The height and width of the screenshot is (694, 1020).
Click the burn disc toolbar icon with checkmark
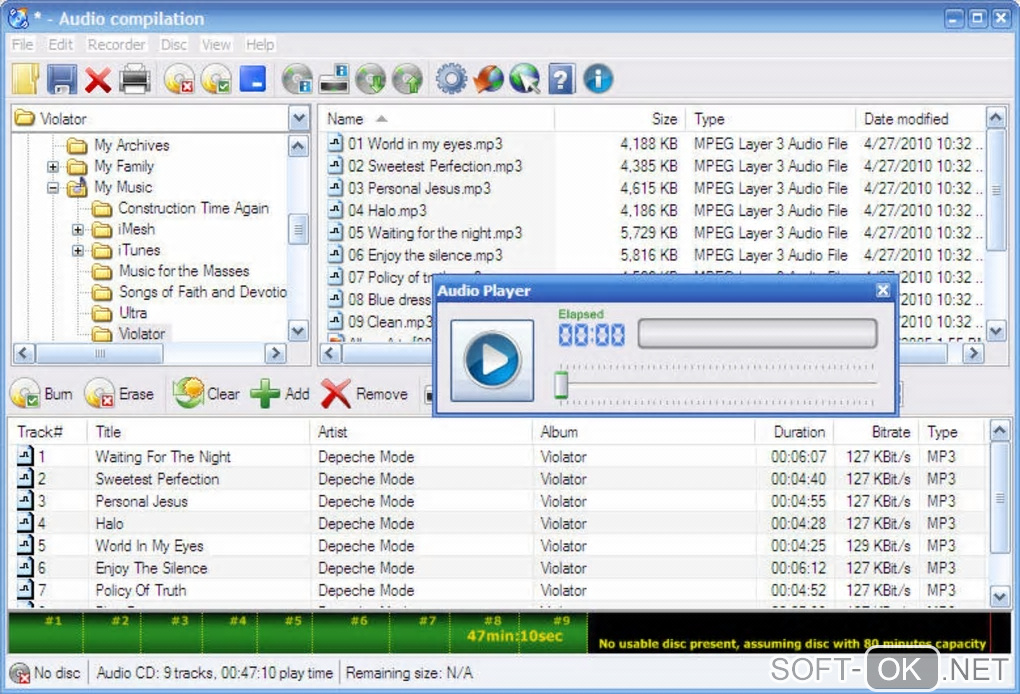215,79
